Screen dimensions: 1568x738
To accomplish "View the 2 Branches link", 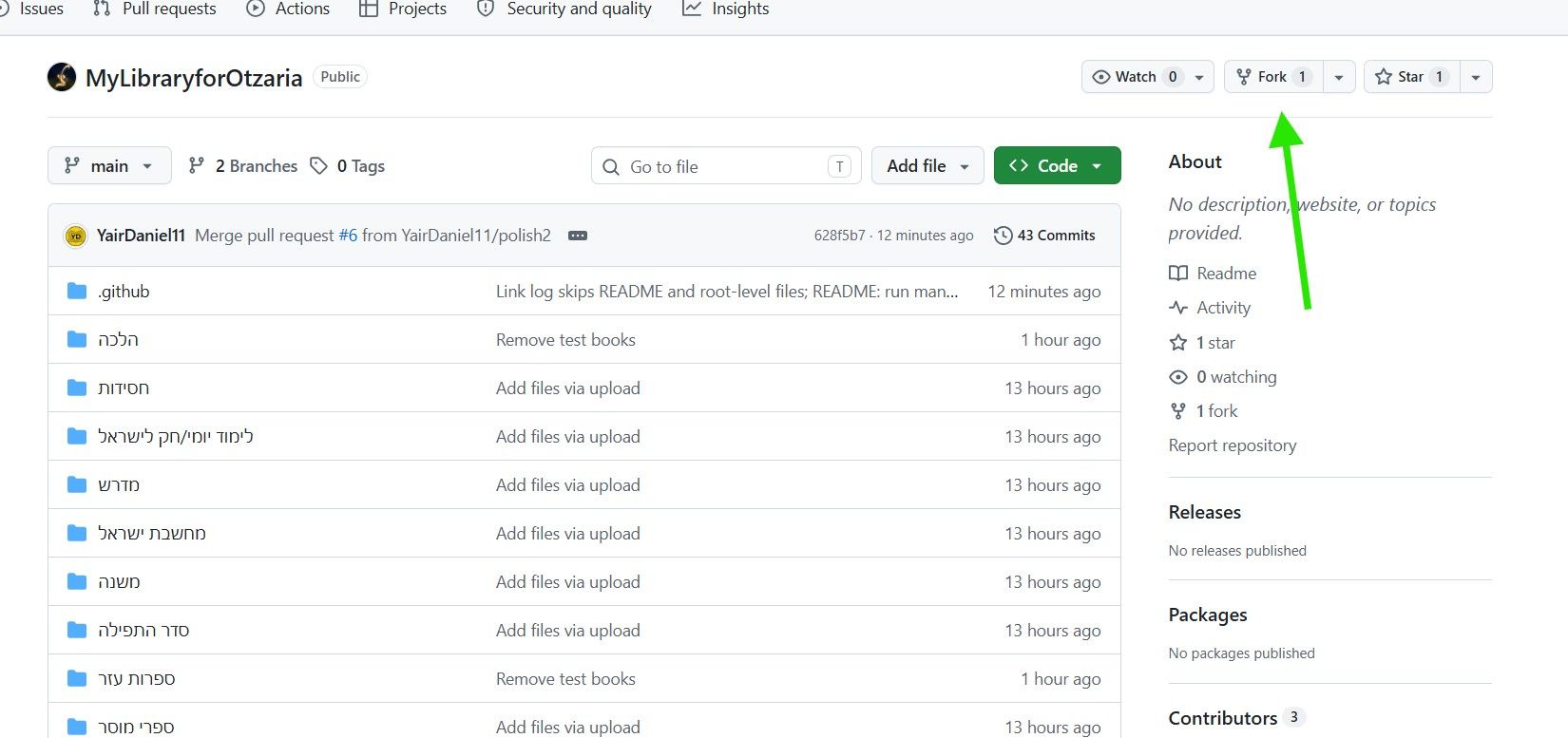I will point(243,165).
